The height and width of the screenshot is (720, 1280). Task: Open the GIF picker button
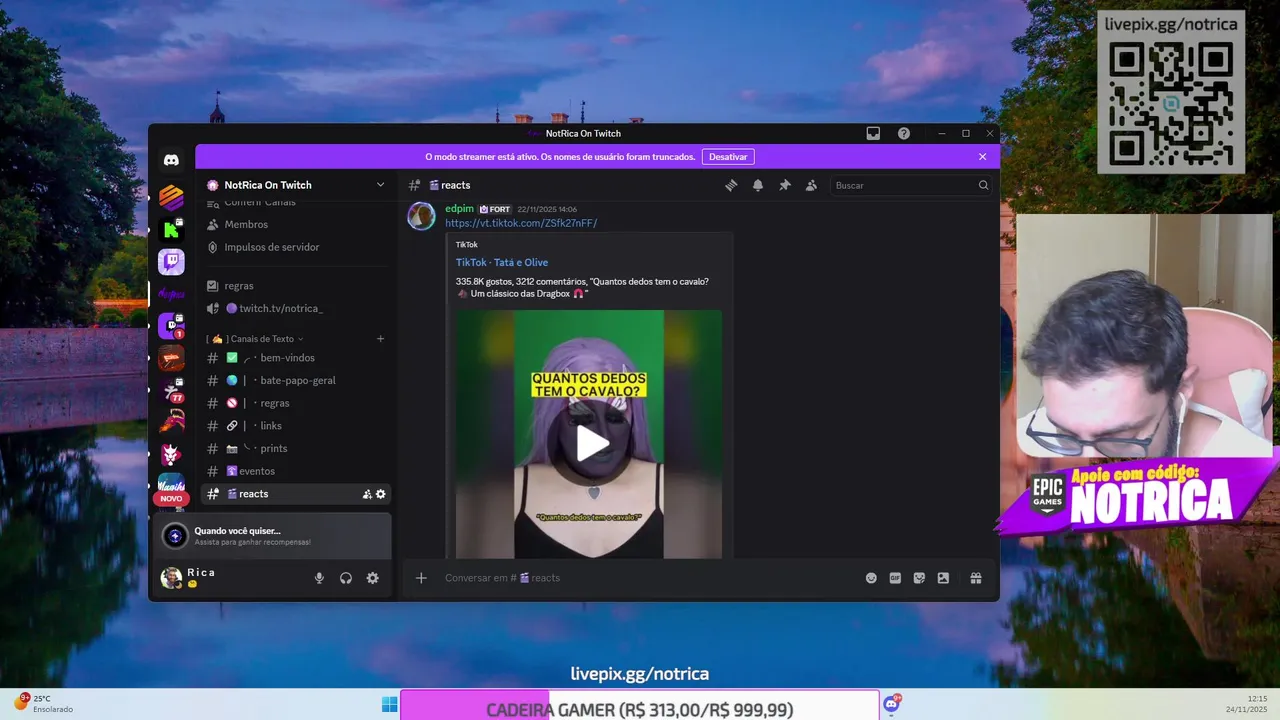(895, 578)
